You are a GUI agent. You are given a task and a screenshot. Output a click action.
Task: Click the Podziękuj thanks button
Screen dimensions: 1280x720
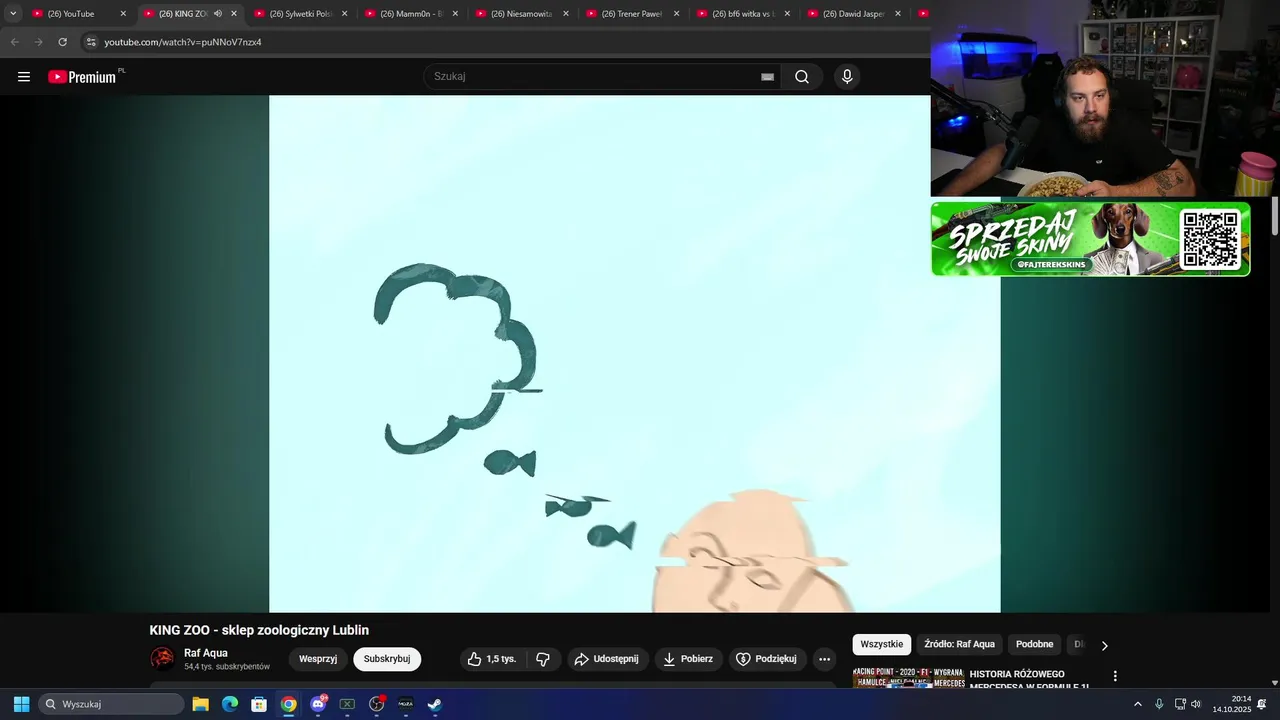point(768,659)
